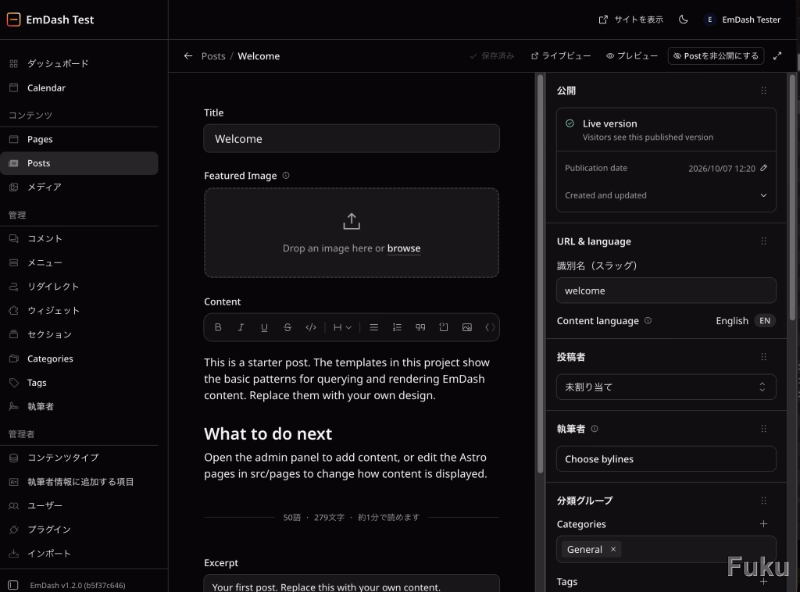Go to Pages in the sidebar
Screen dimensions: 800x592
[x=79, y=139]
